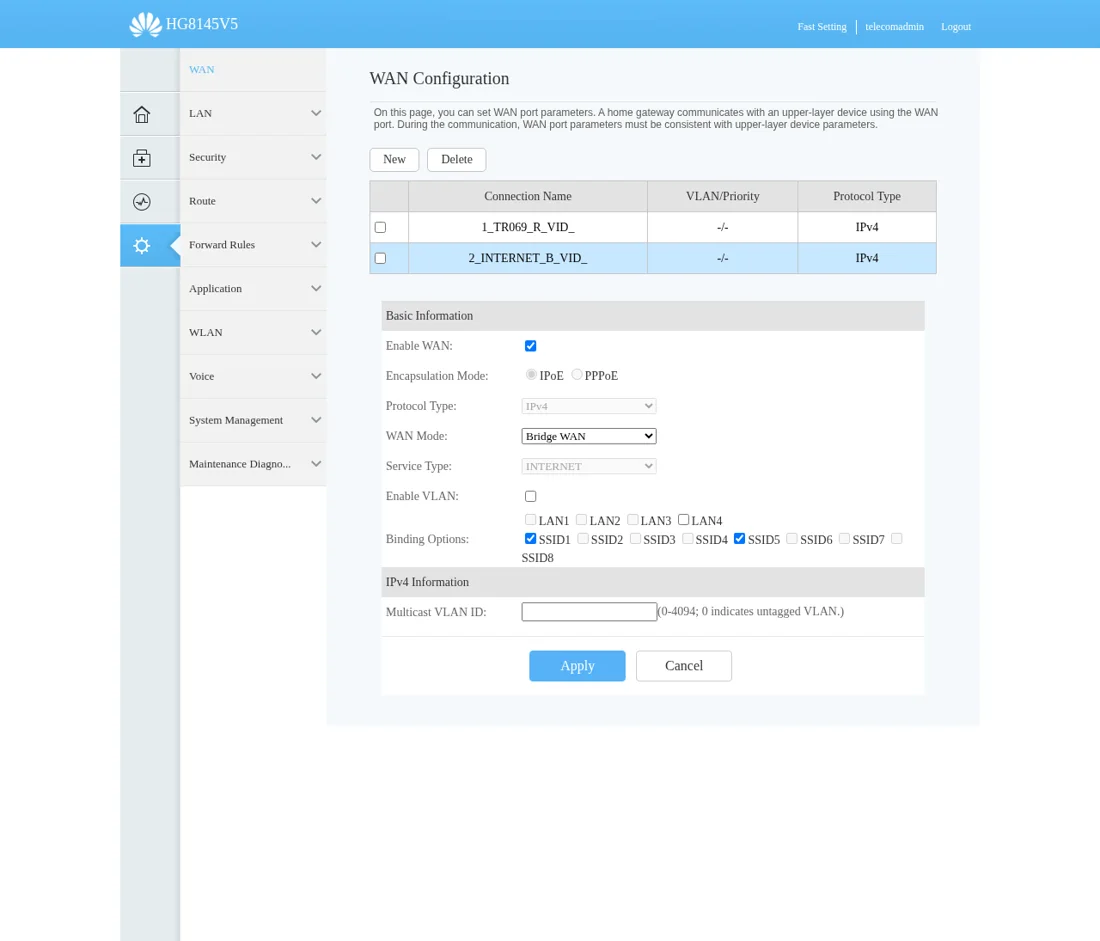Image resolution: width=1100 pixels, height=941 pixels.
Task: Click the Delete button
Action: point(457,159)
